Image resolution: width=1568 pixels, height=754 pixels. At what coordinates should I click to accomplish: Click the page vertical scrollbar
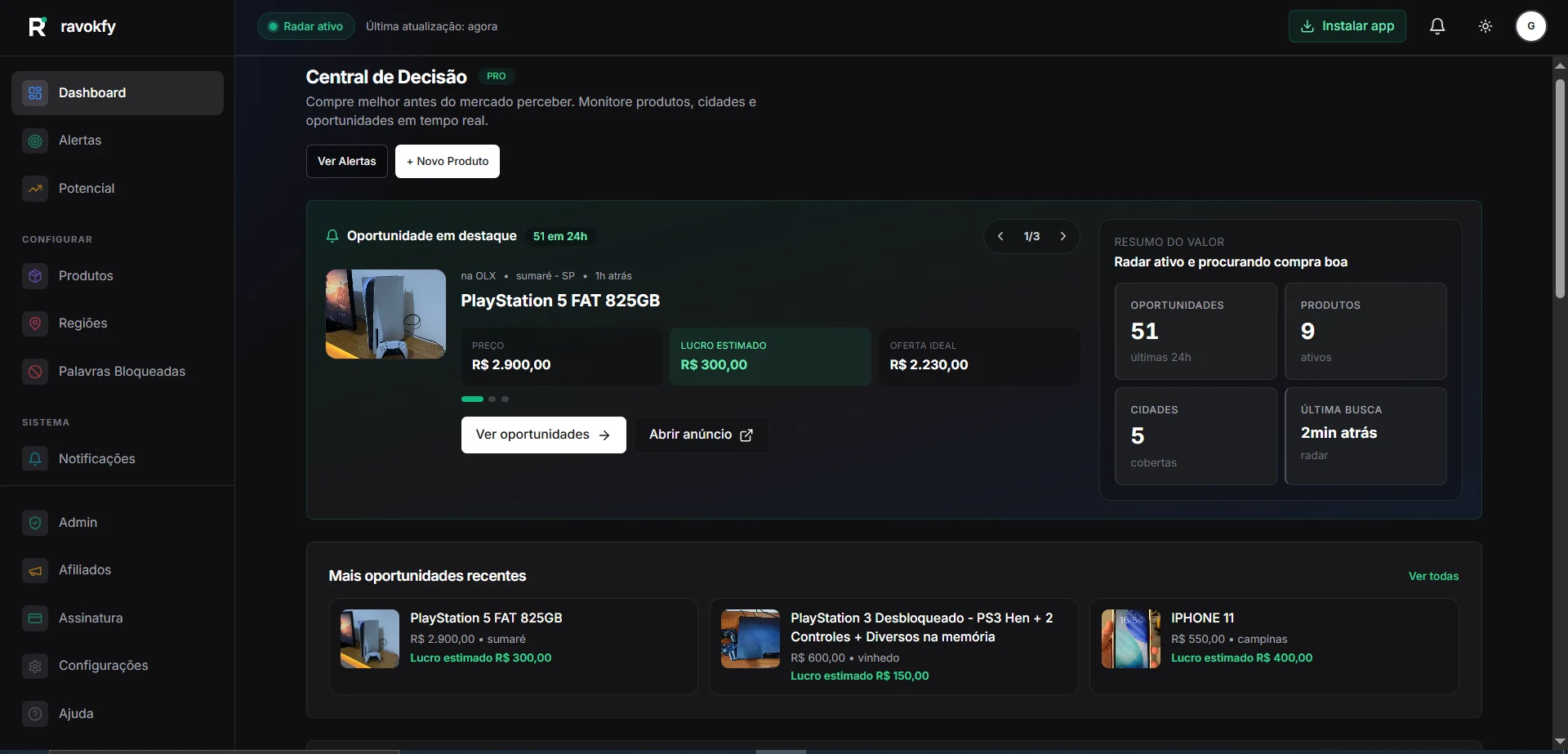tap(1560, 188)
